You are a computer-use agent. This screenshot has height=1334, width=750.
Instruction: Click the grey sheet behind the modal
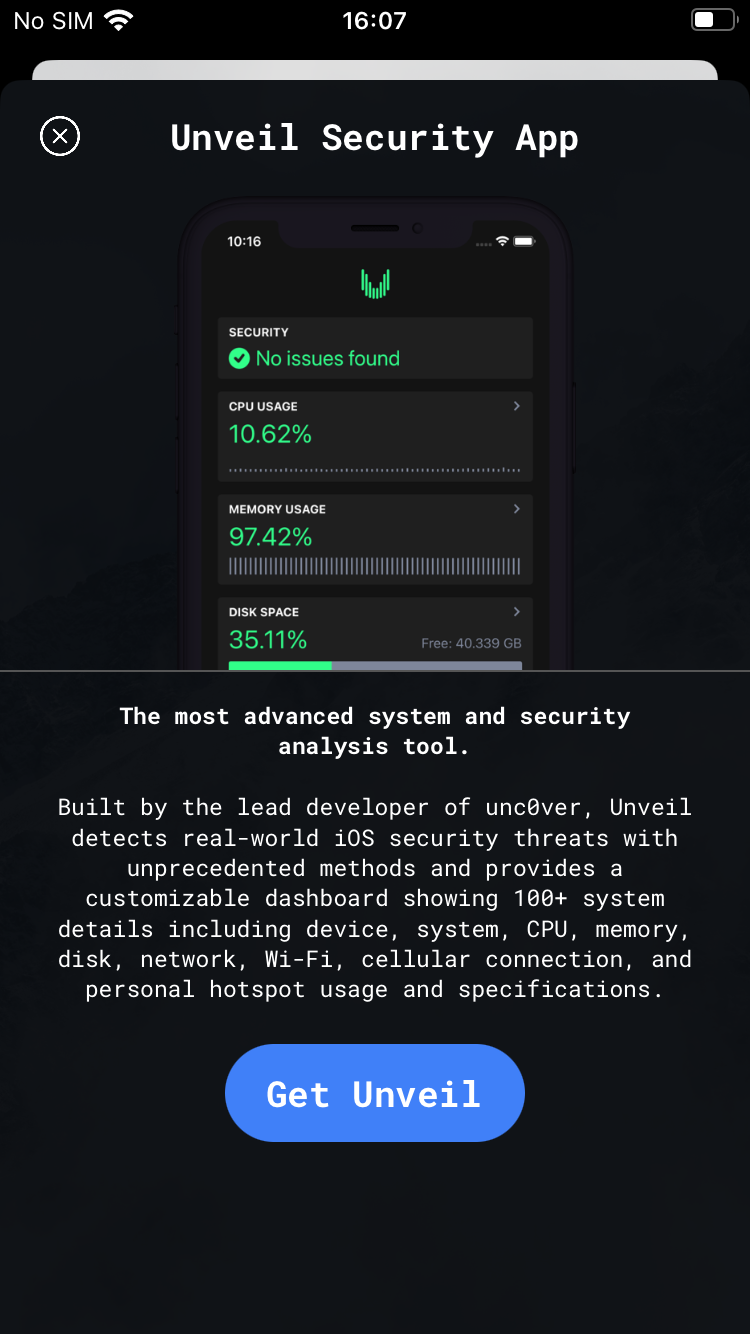(375, 70)
